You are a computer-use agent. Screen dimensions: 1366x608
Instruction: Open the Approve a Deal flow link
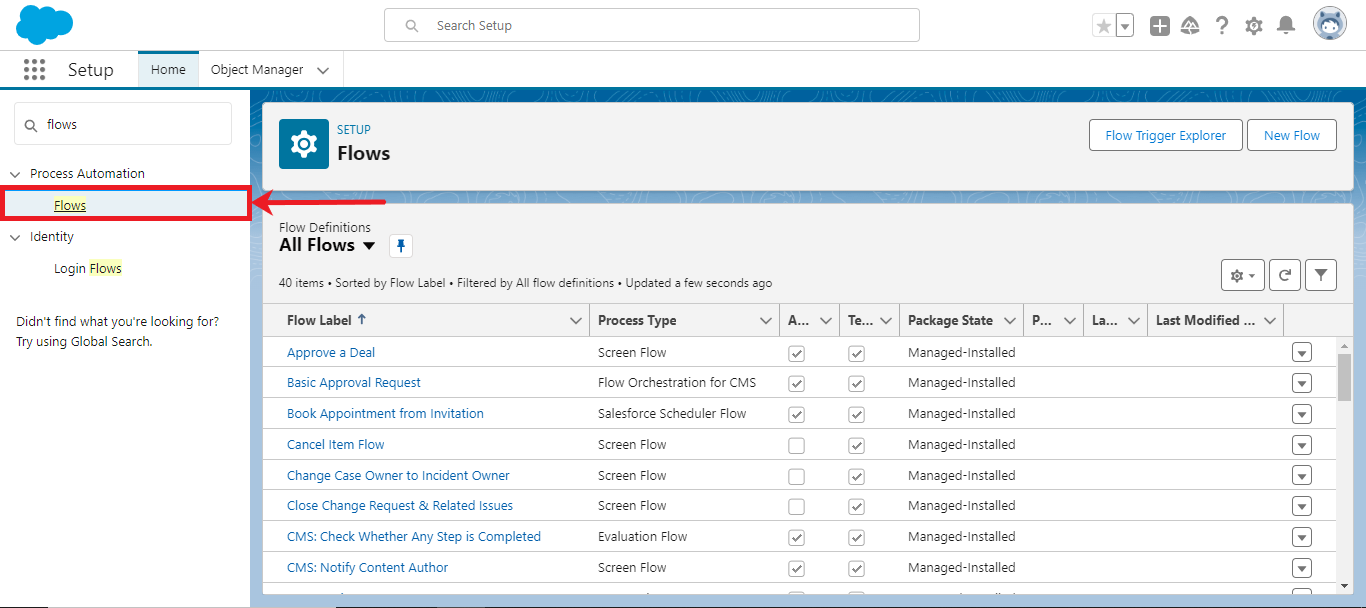tap(331, 352)
